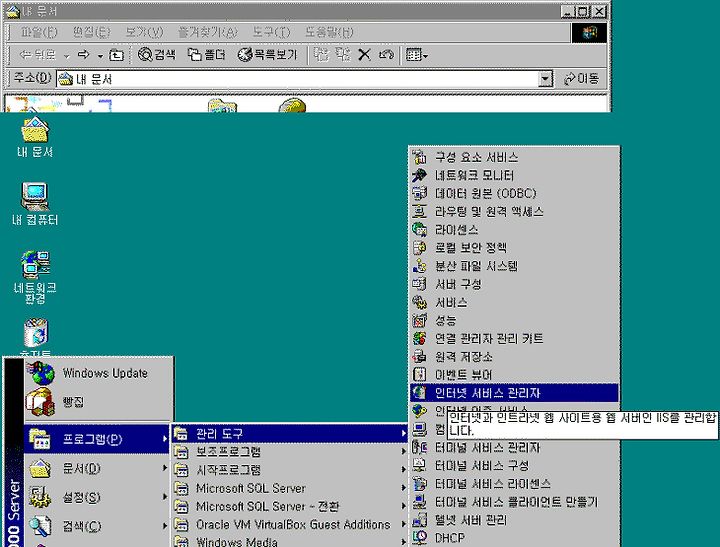Click the 성능 chart icon
720x547 pixels.
coord(419,320)
